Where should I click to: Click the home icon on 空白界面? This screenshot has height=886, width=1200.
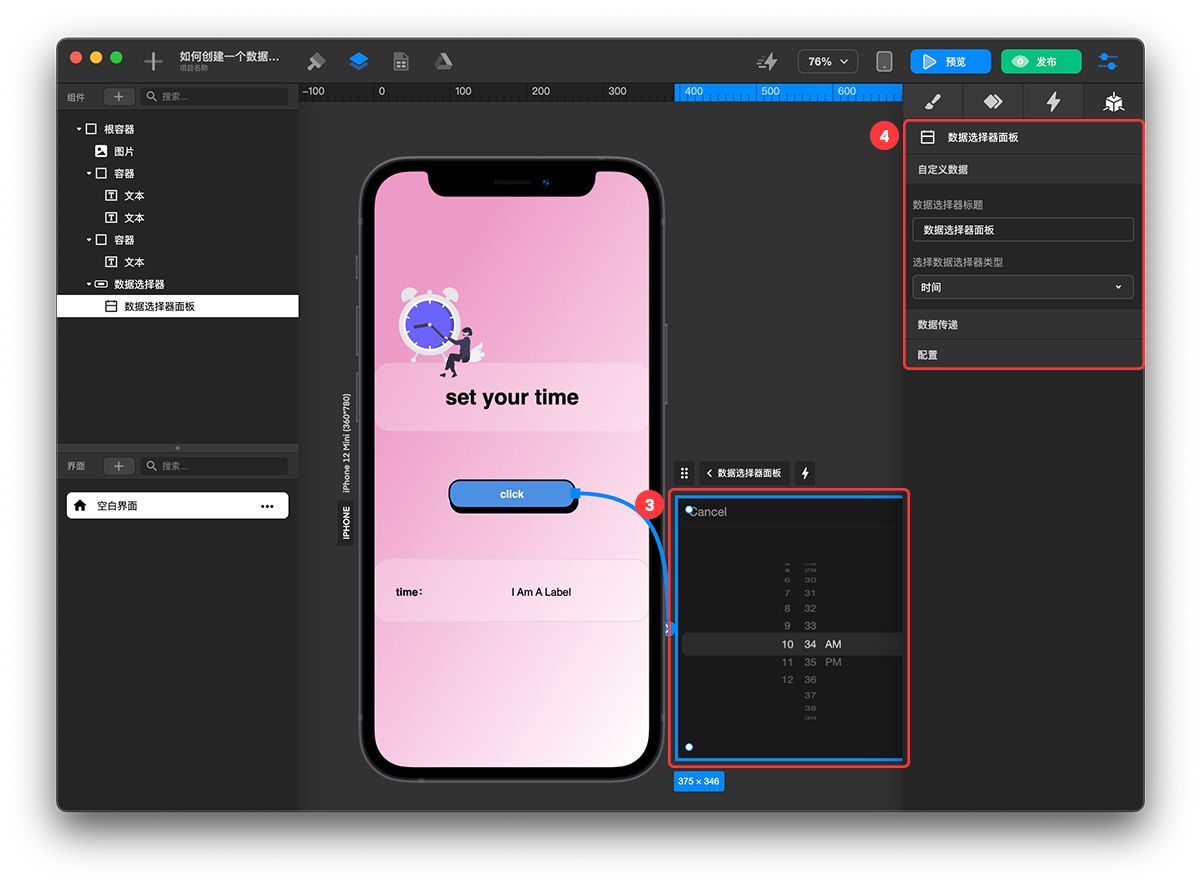coord(80,506)
